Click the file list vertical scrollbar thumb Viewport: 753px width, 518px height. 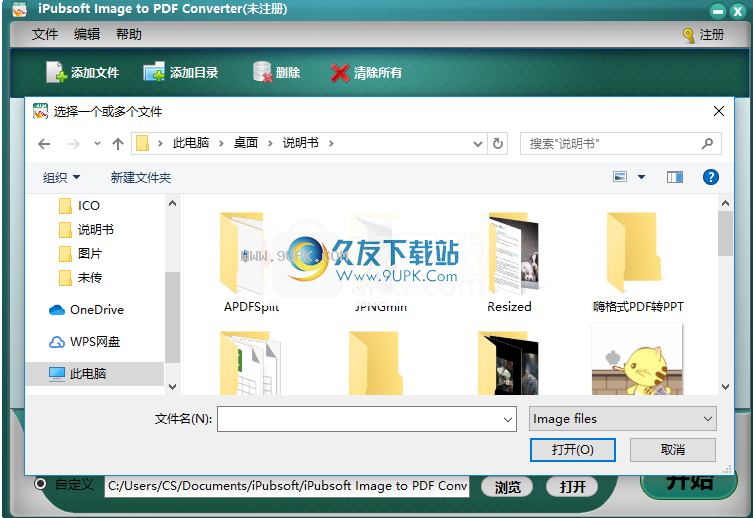[x=725, y=234]
